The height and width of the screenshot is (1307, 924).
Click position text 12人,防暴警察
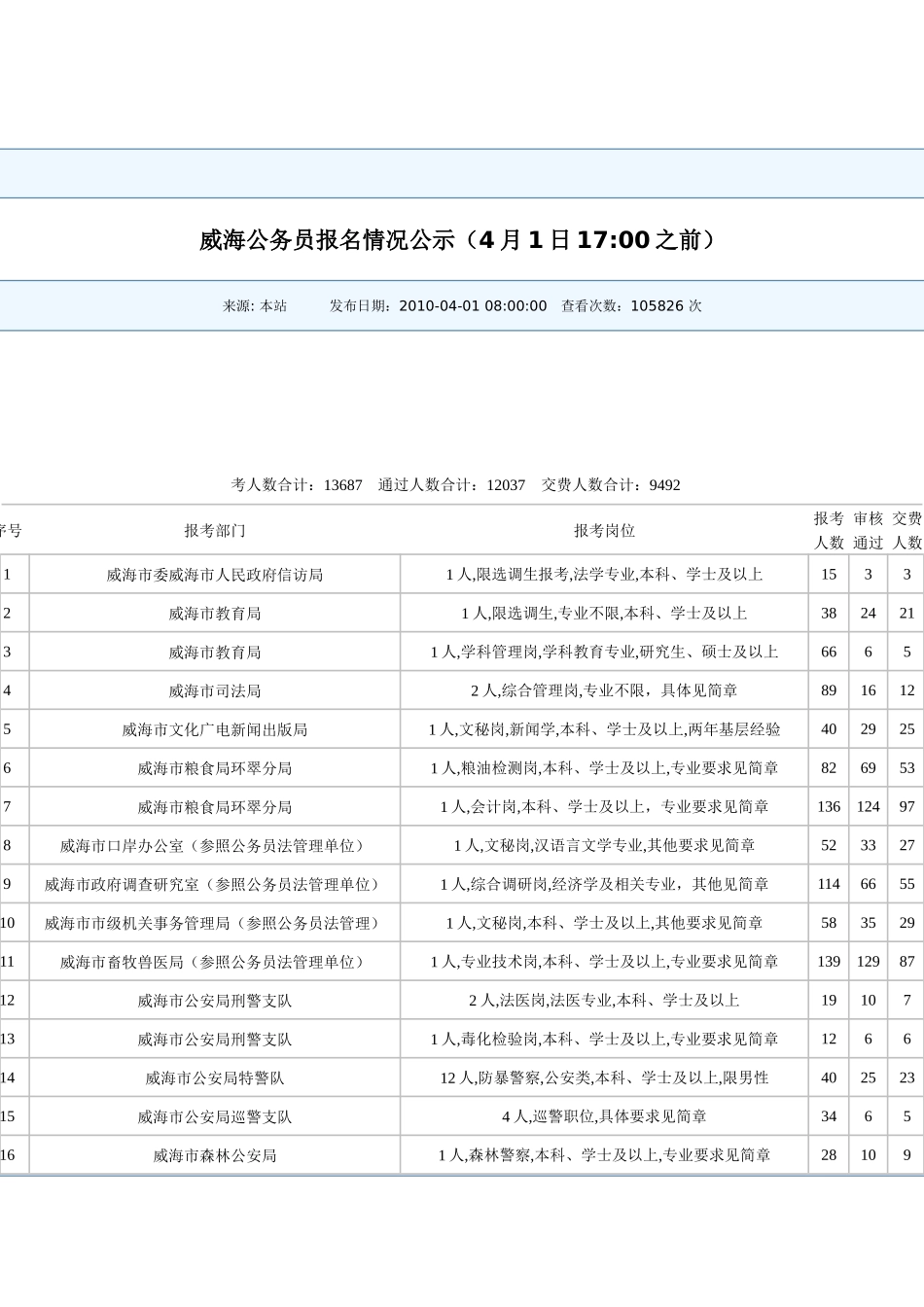click(490, 1077)
